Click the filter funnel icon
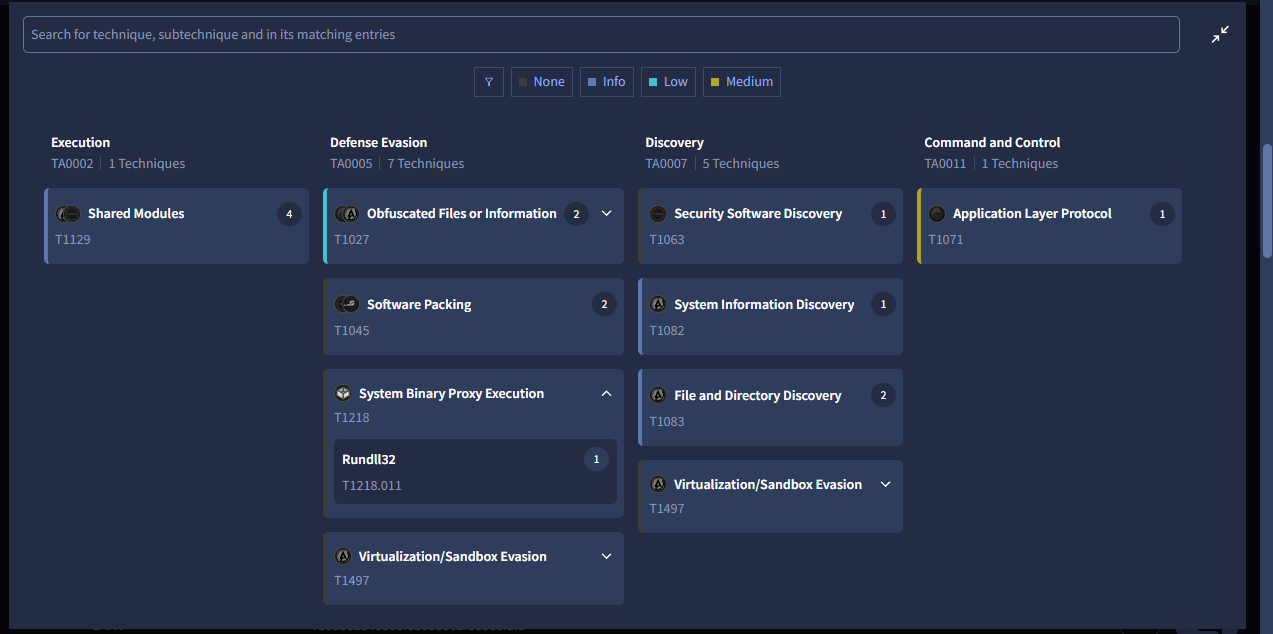 coord(488,82)
